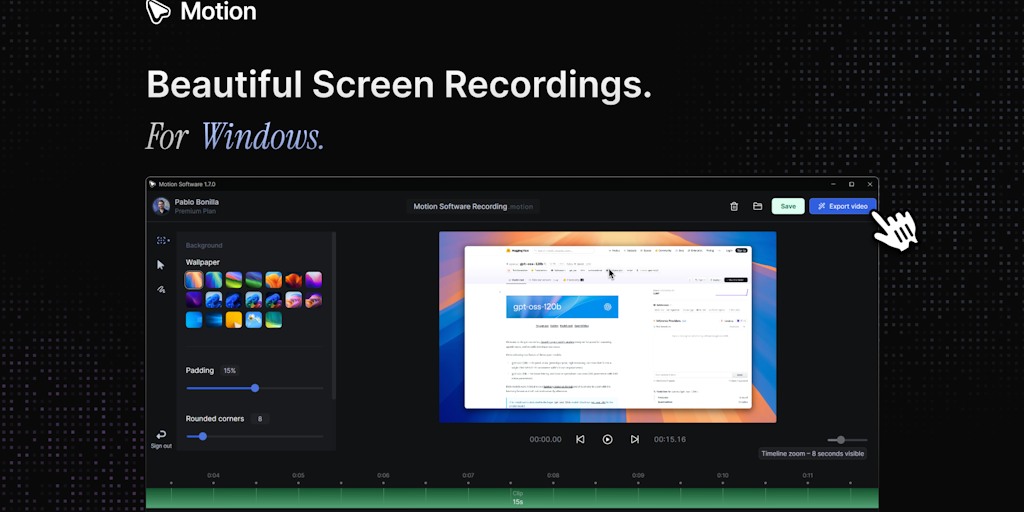Viewport: 1024px width, 512px height.
Task: Play the recording preview
Action: [x=607, y=440]
